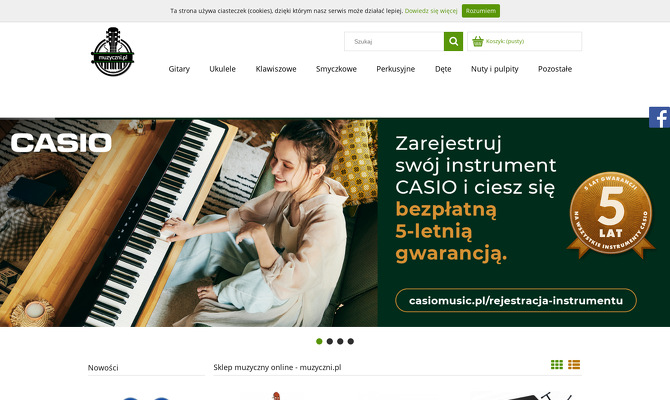
Task: Follow the 'Dowiedz się więcej' link
Action: tap(431, 11)
